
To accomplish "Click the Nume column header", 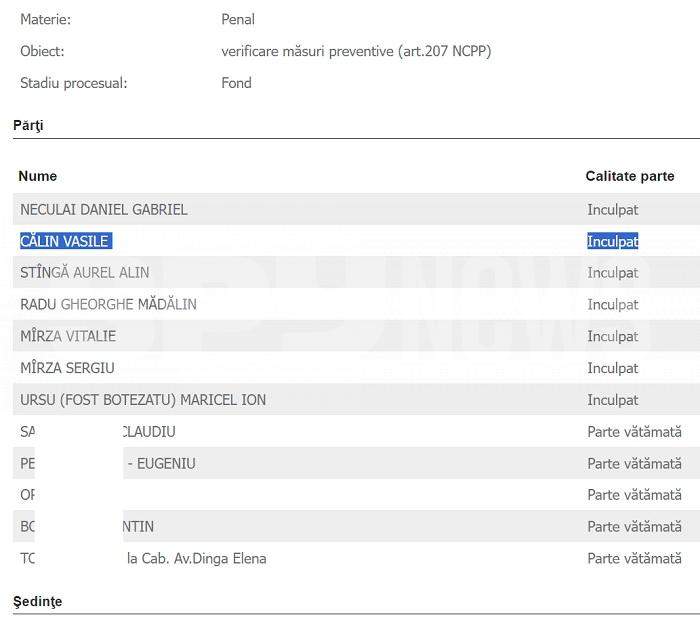I will click(38, 176).
